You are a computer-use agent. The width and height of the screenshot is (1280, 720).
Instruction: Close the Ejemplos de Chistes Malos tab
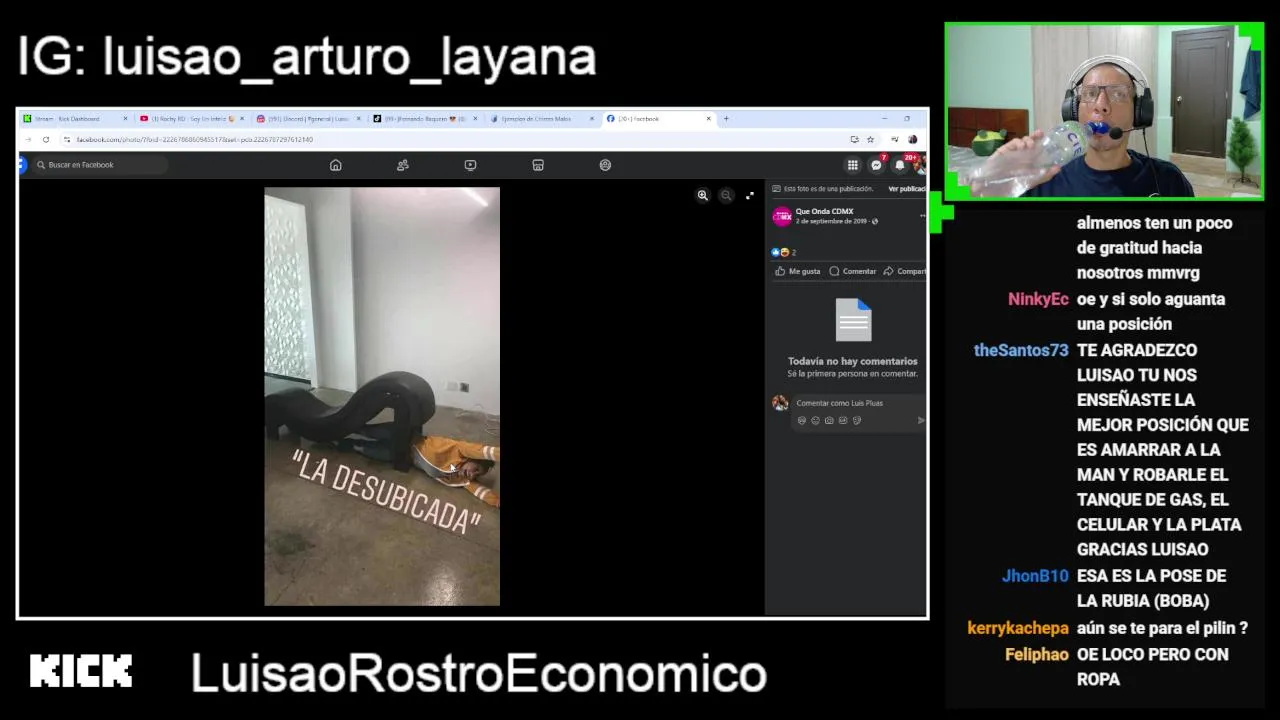point(591,118)
